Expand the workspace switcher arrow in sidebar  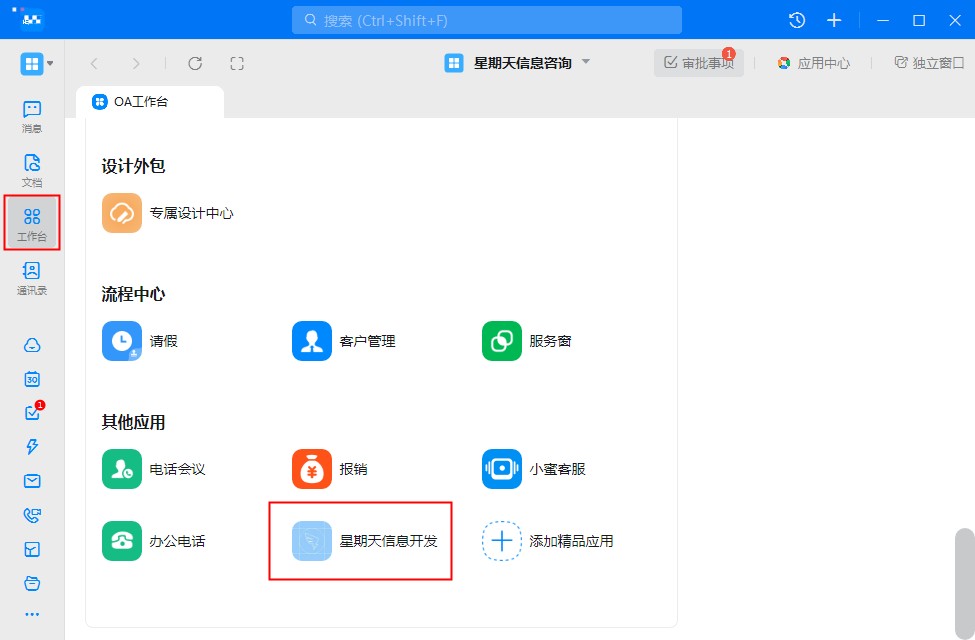click(x=50, y=64)
